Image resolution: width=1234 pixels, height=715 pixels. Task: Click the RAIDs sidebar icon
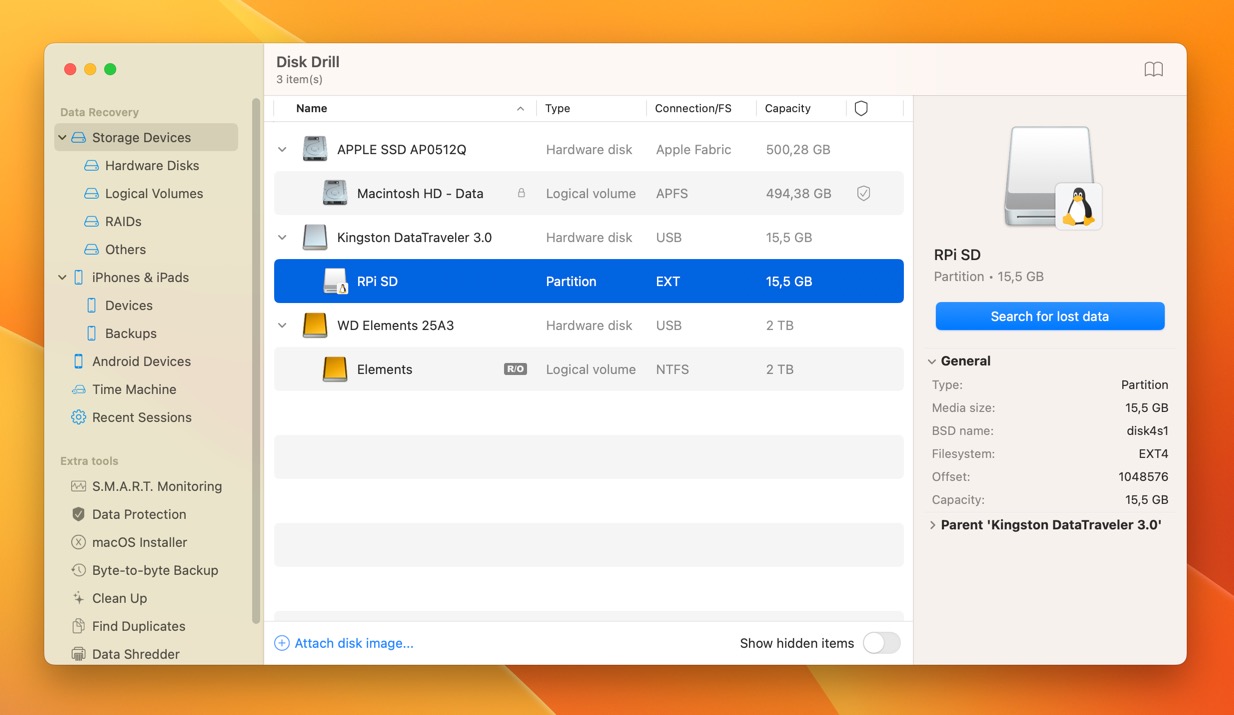coord(91,222)
